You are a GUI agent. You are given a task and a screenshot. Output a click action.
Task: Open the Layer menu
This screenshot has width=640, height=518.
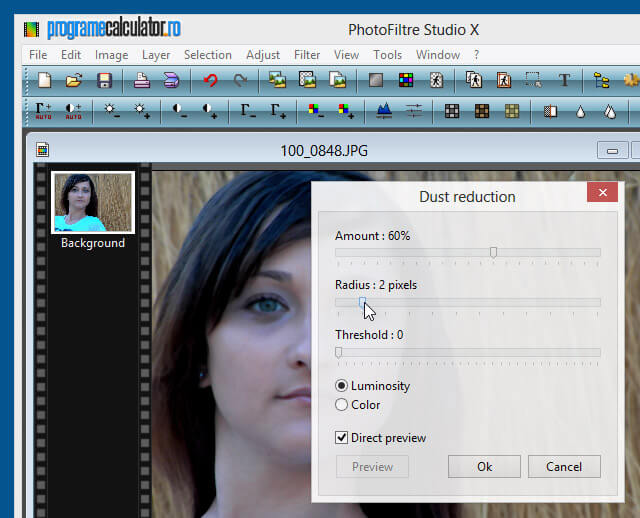point(156,55)
